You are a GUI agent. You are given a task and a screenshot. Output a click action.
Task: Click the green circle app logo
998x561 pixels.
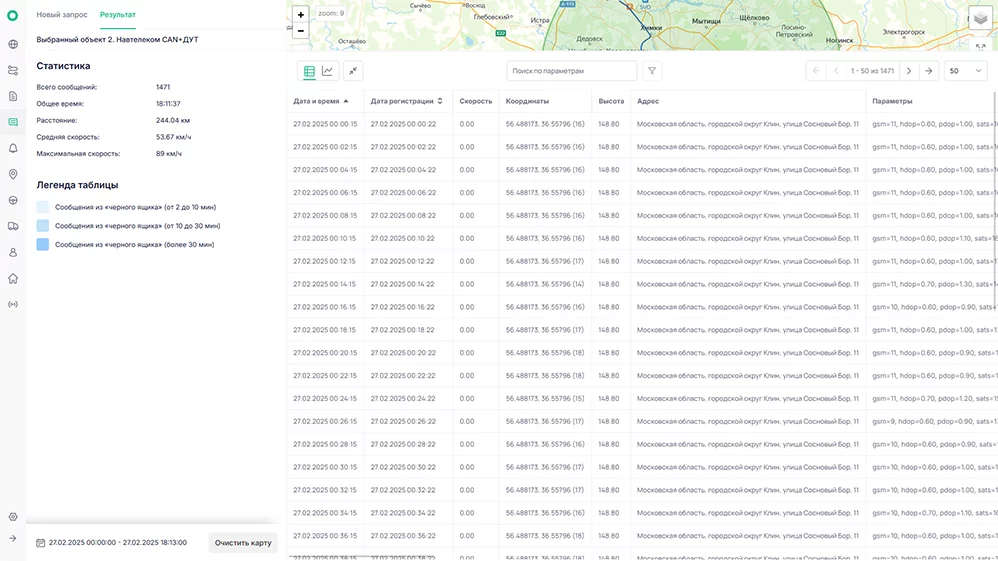[x=13, y=15]
